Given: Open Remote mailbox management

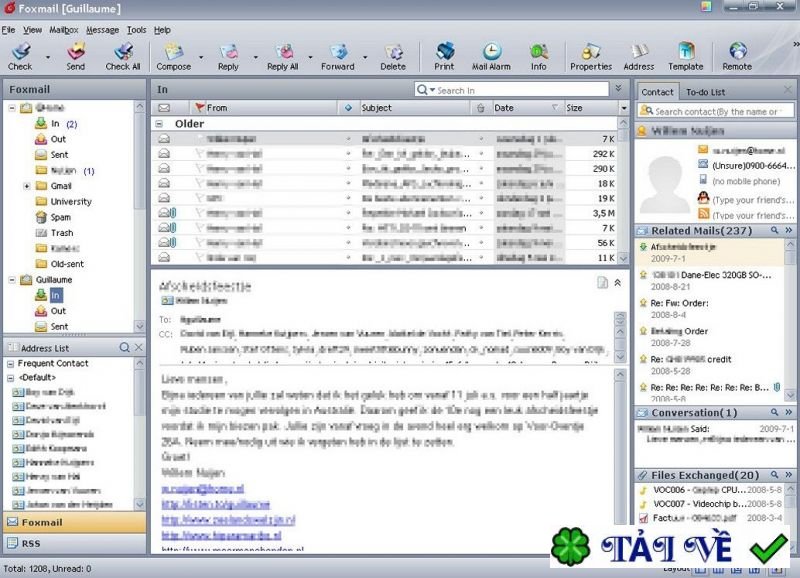Looking at the screenshot, I should [737, 56].
